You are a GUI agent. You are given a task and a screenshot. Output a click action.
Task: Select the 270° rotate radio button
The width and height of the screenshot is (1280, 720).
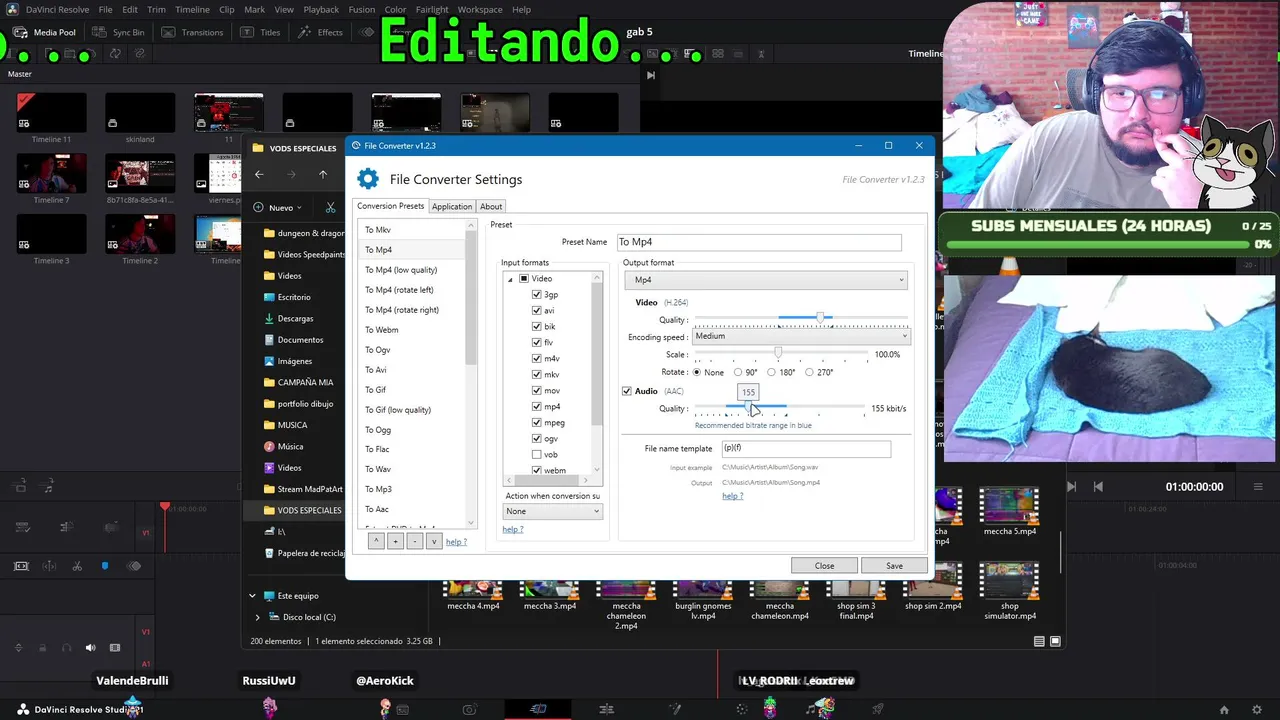809,372
